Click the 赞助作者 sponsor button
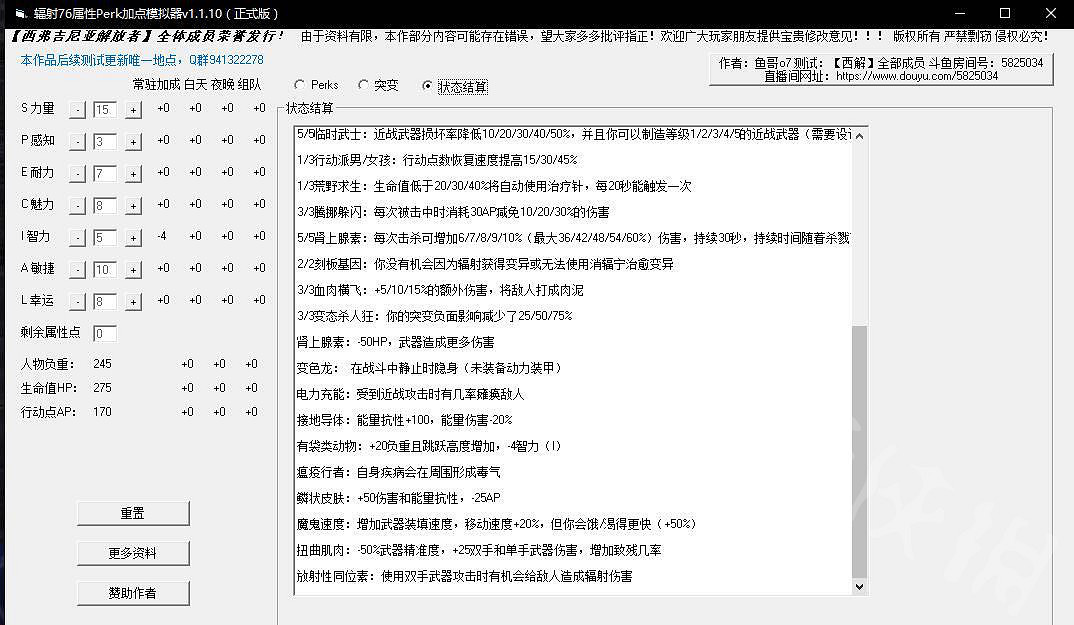 (133, 593)
